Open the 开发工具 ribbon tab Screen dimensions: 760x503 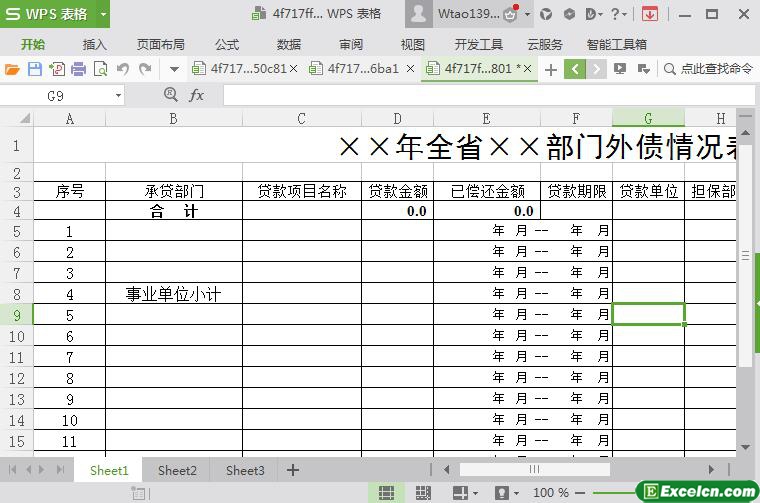478,45
